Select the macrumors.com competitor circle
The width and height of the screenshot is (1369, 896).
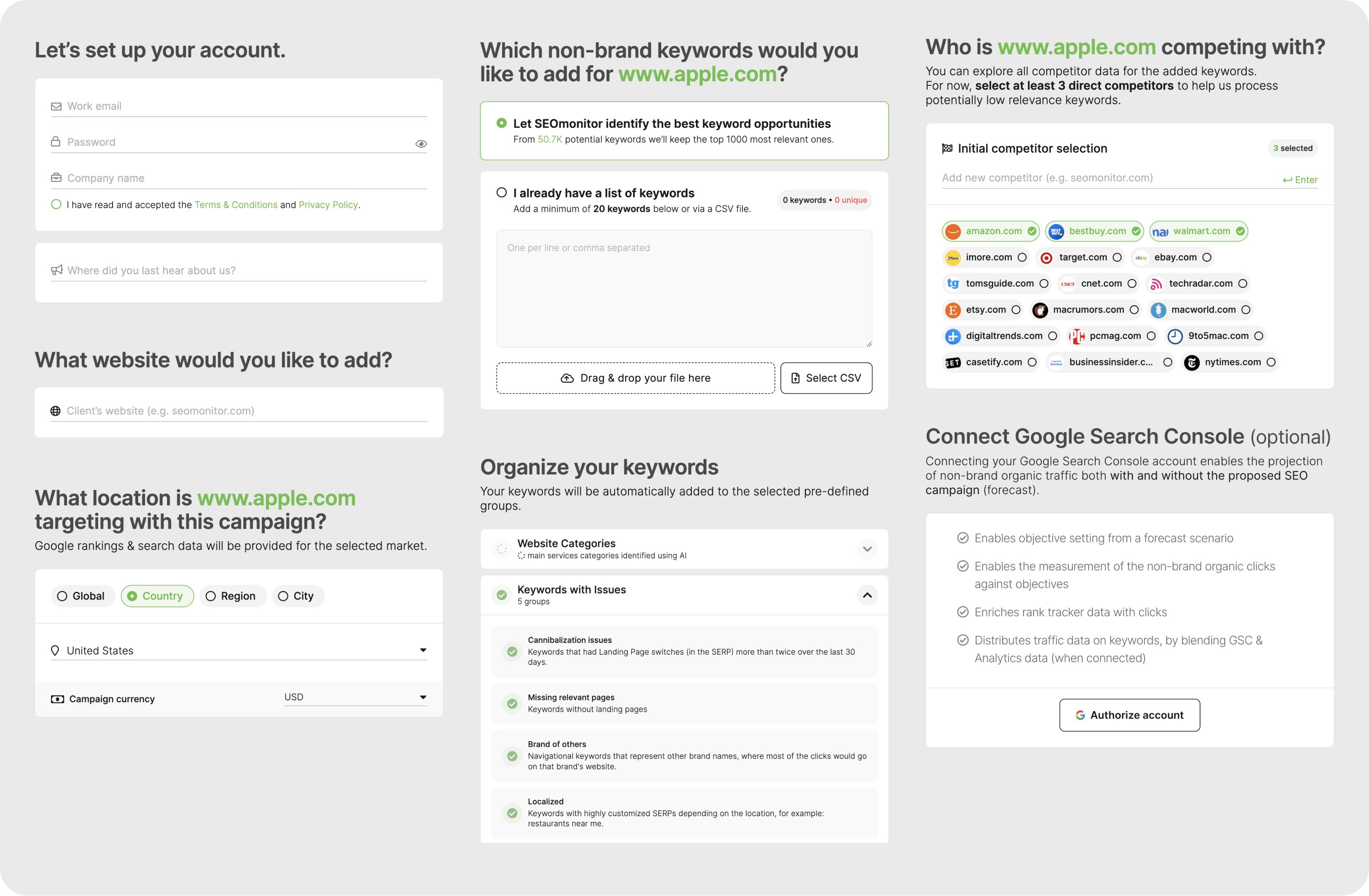[x=1134, y=310]
